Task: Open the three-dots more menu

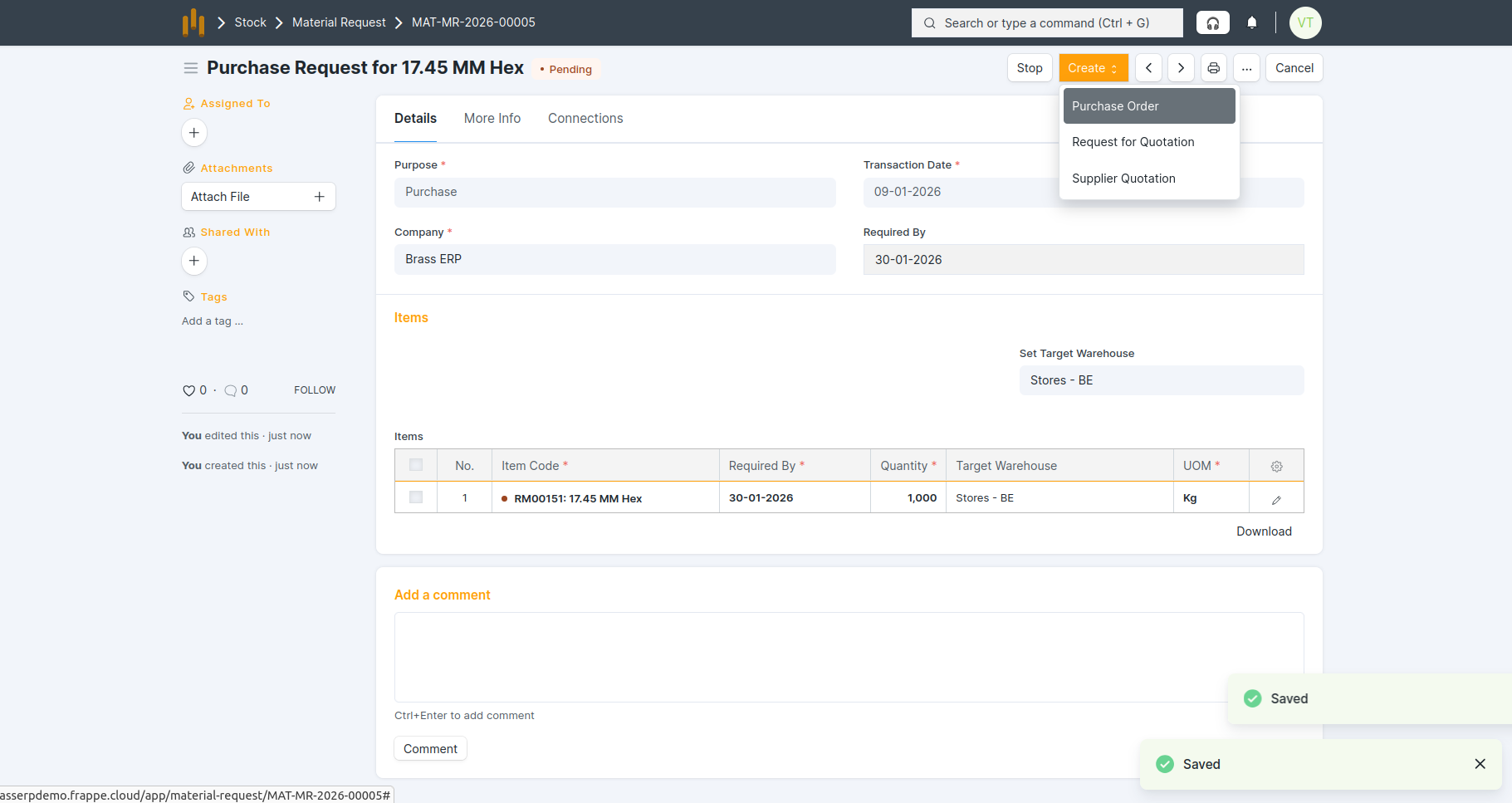Action: coord(1246,68)
